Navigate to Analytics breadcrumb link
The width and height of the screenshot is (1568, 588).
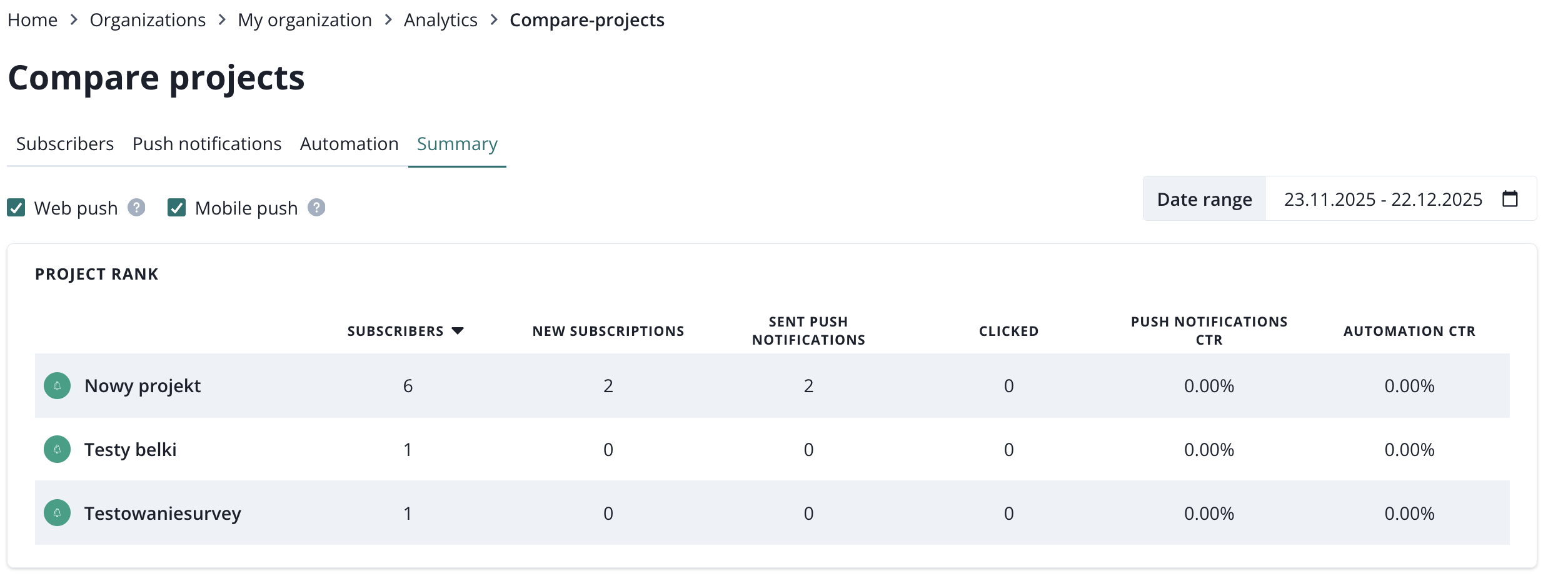(440, 20)
